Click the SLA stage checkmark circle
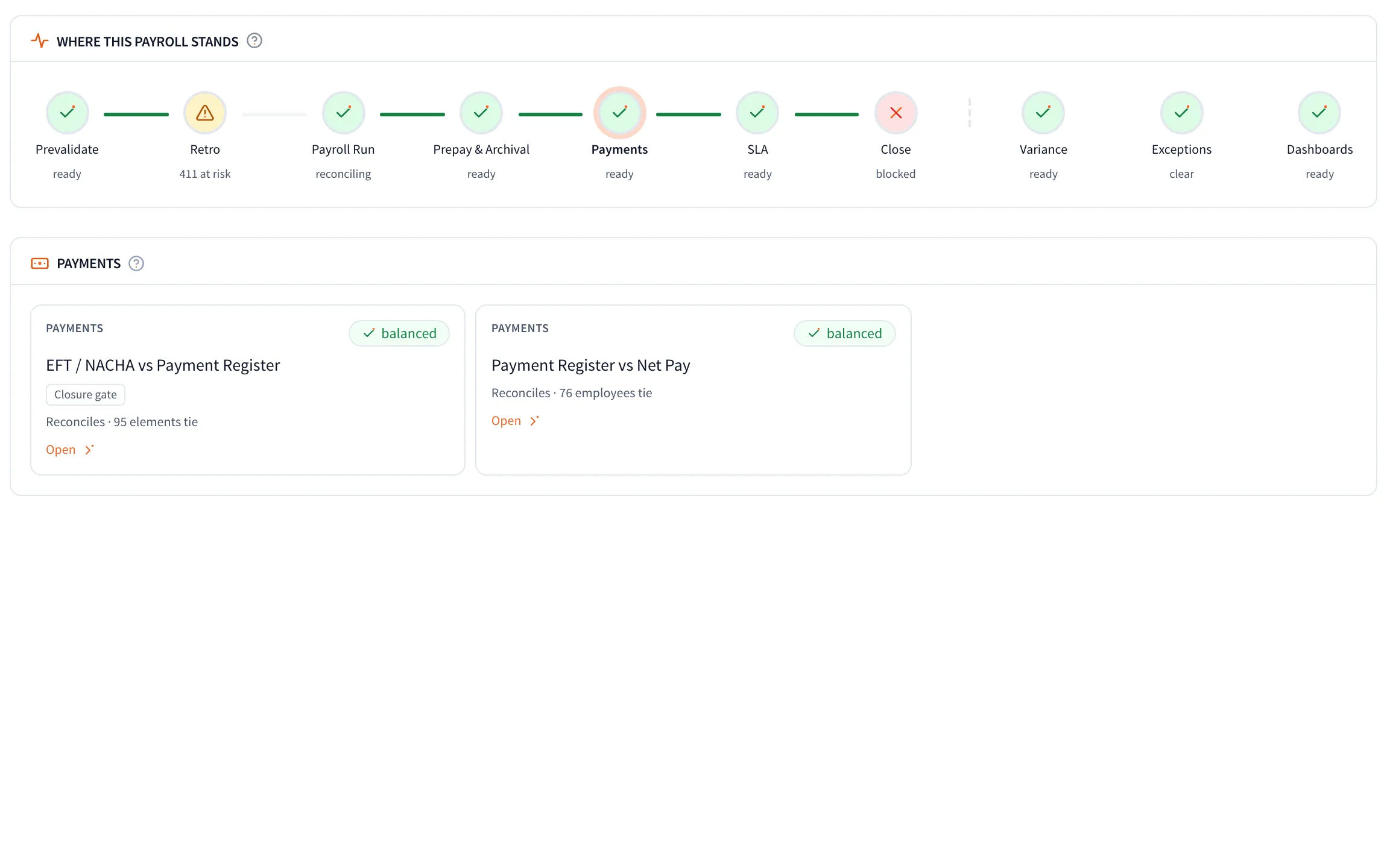Viewport: 1387px width, 868px height. coord(757,113)
